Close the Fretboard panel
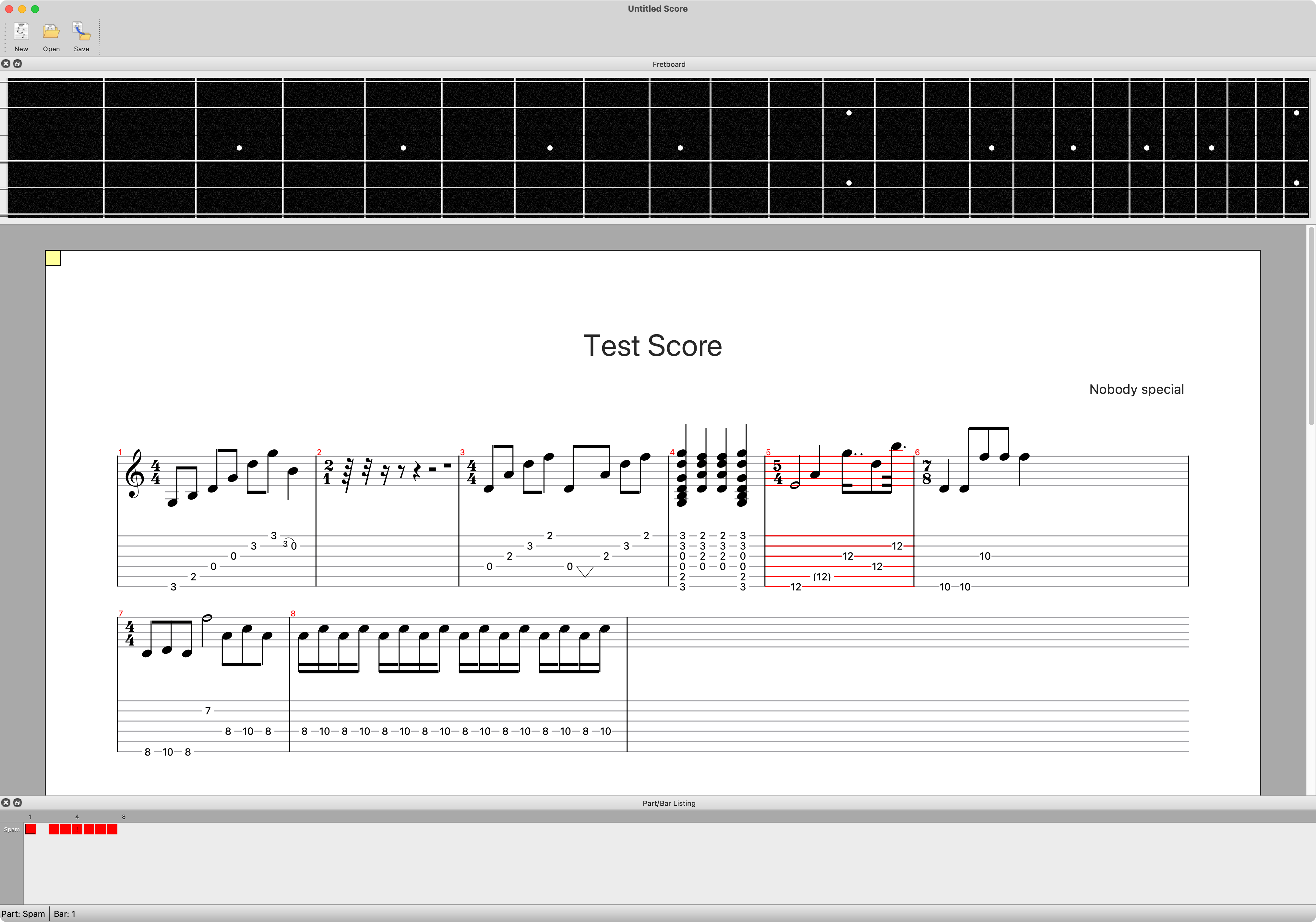This screenshot has height=922, width=1316. [6, 64]
